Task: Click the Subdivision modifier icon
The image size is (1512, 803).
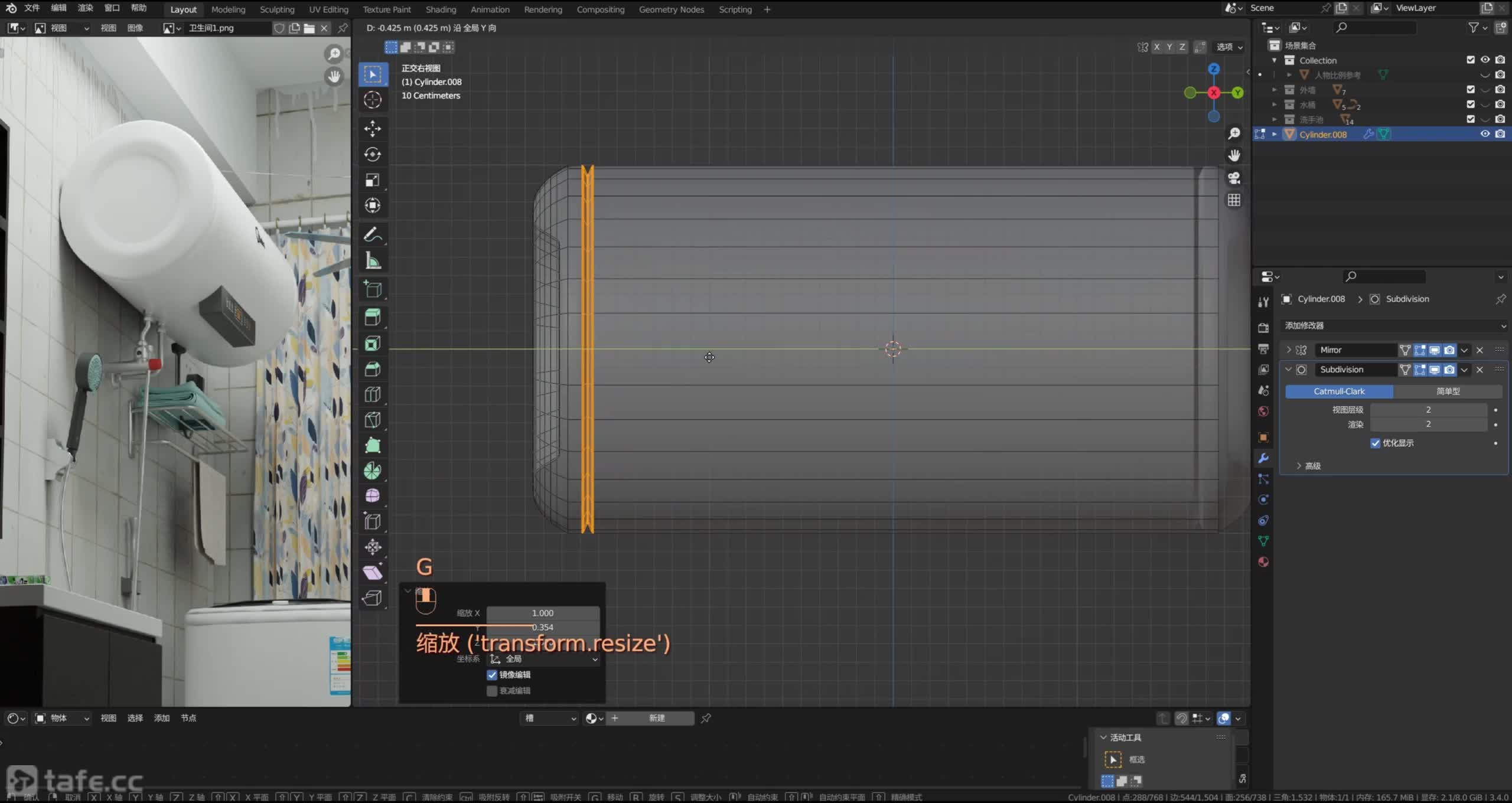Action: point(1301,370)
